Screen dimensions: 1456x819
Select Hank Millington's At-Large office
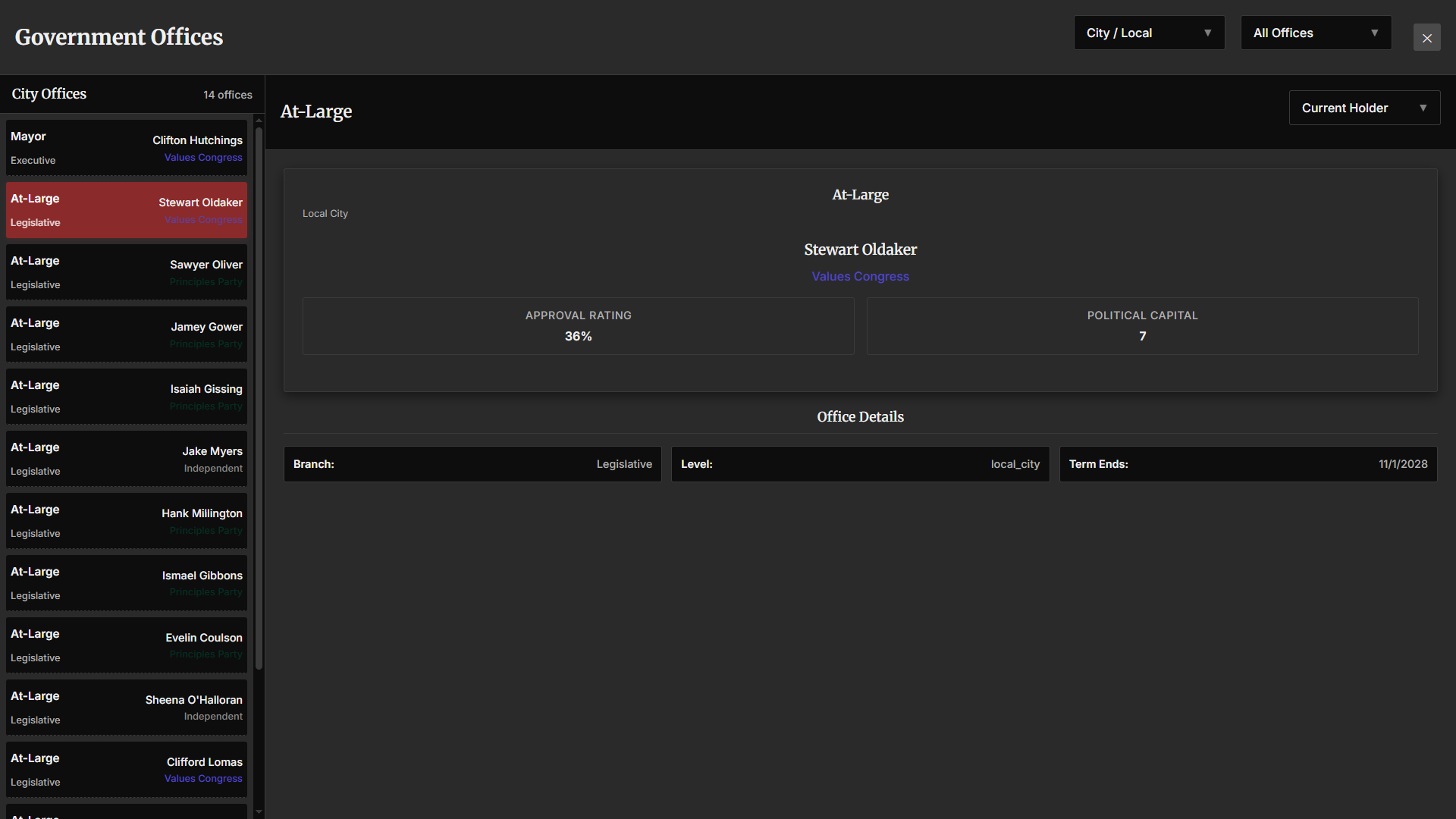(127, 521)
